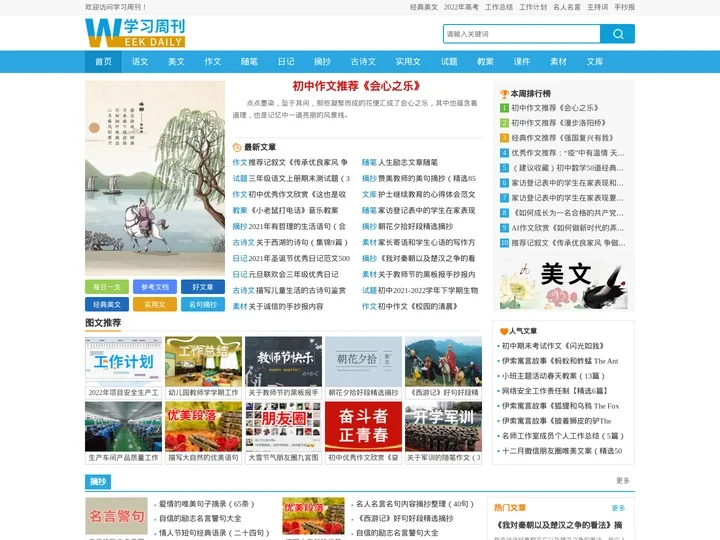Click the 试题 tag before 三年级语文上册
This screenshot has height=540, width=720.
coord(240,179)
